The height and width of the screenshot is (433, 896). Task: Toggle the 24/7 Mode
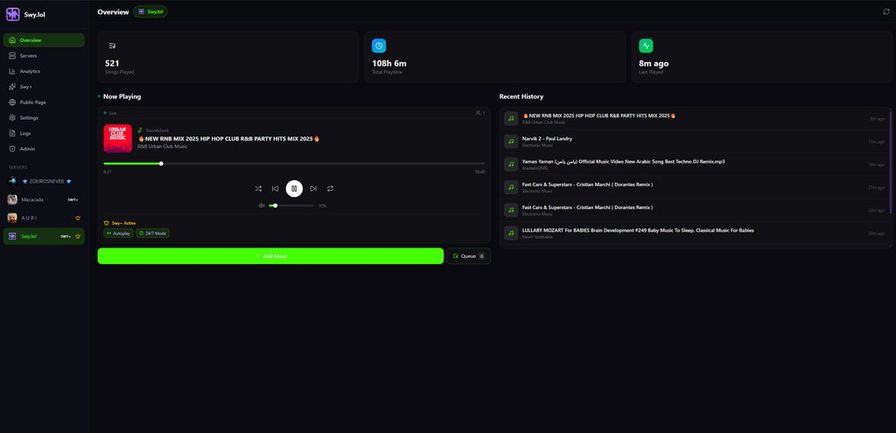pos(152,233)
